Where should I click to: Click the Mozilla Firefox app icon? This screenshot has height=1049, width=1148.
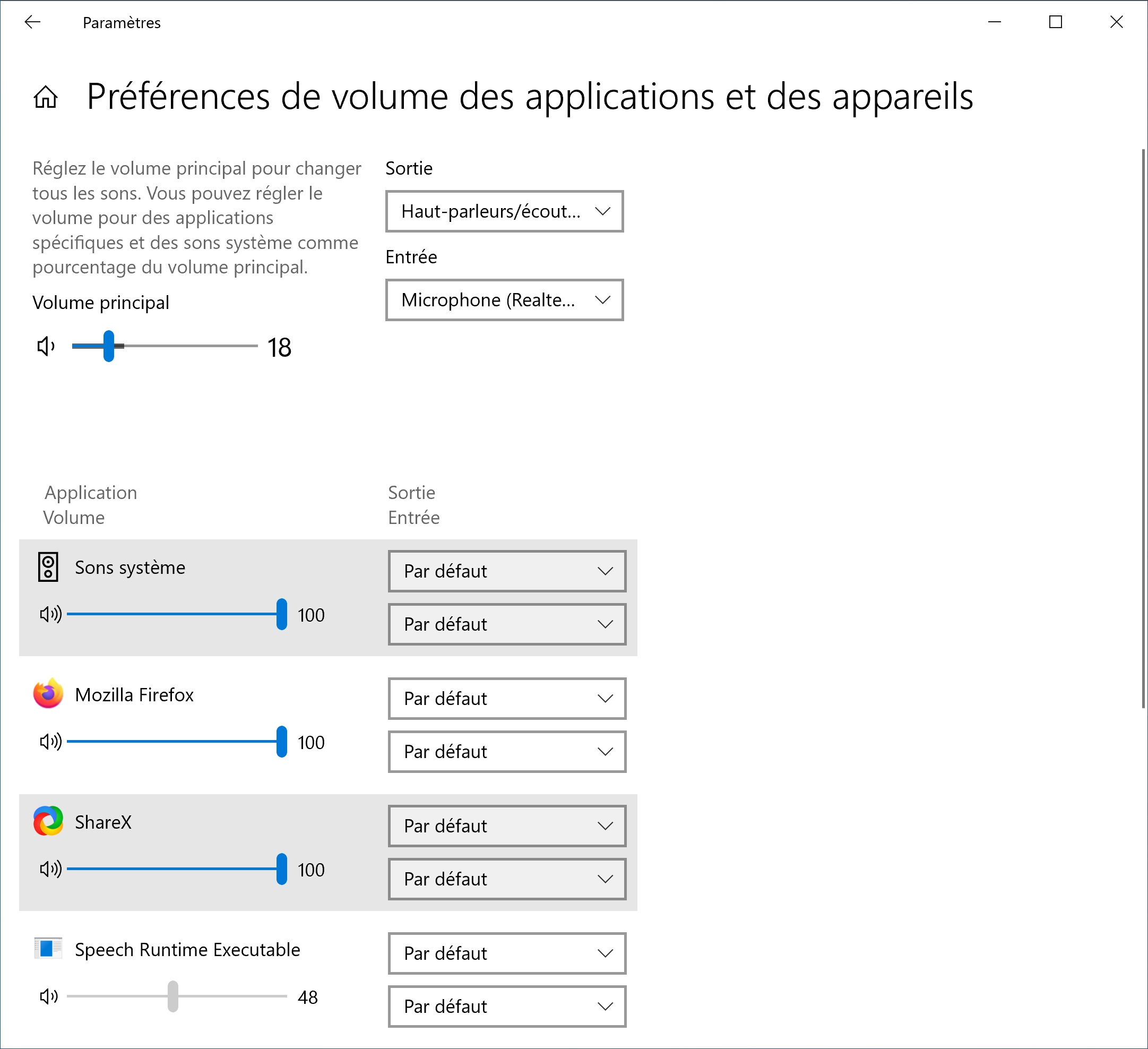coord(48,694)
